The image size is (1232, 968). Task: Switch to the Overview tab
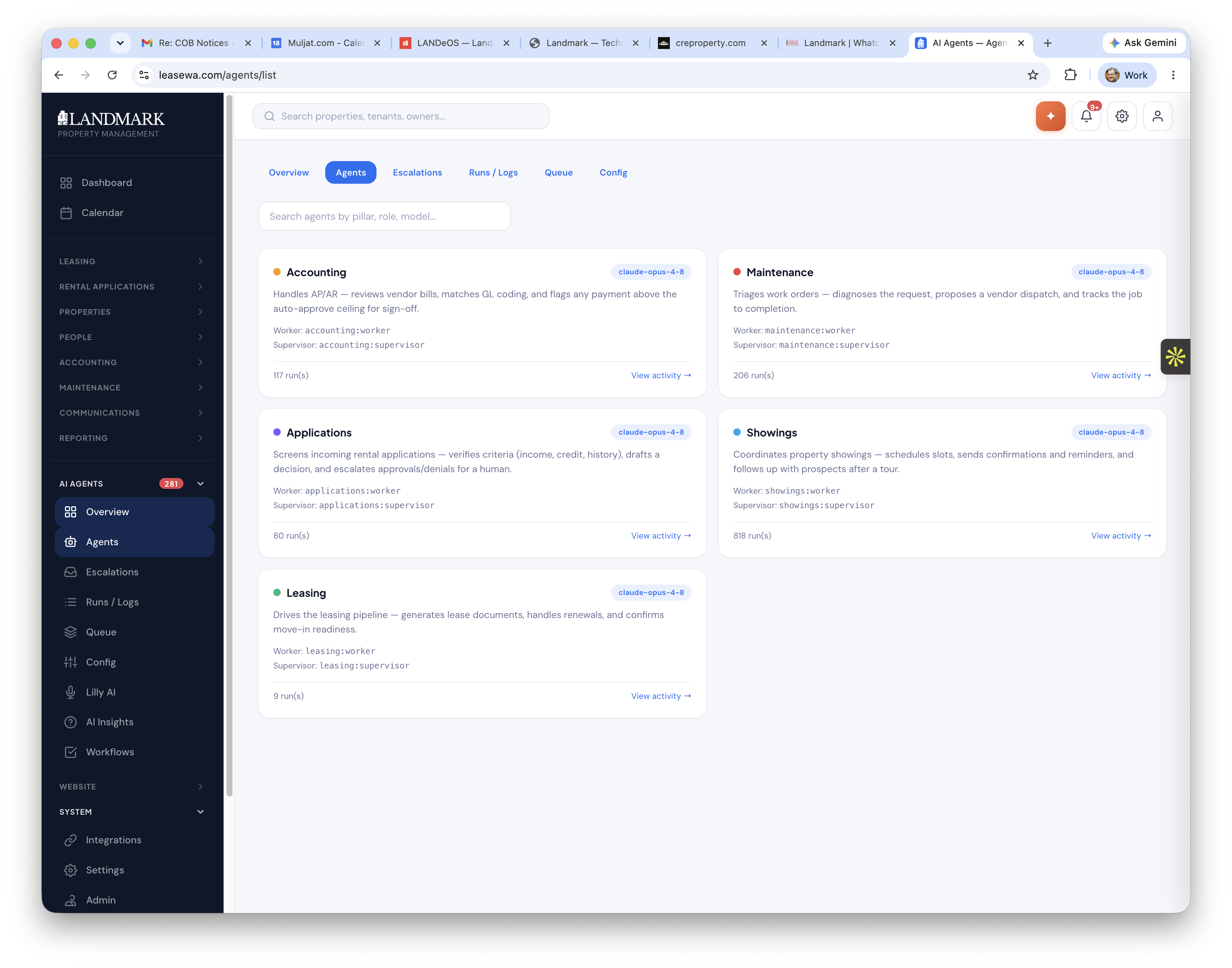pos(289,172)
